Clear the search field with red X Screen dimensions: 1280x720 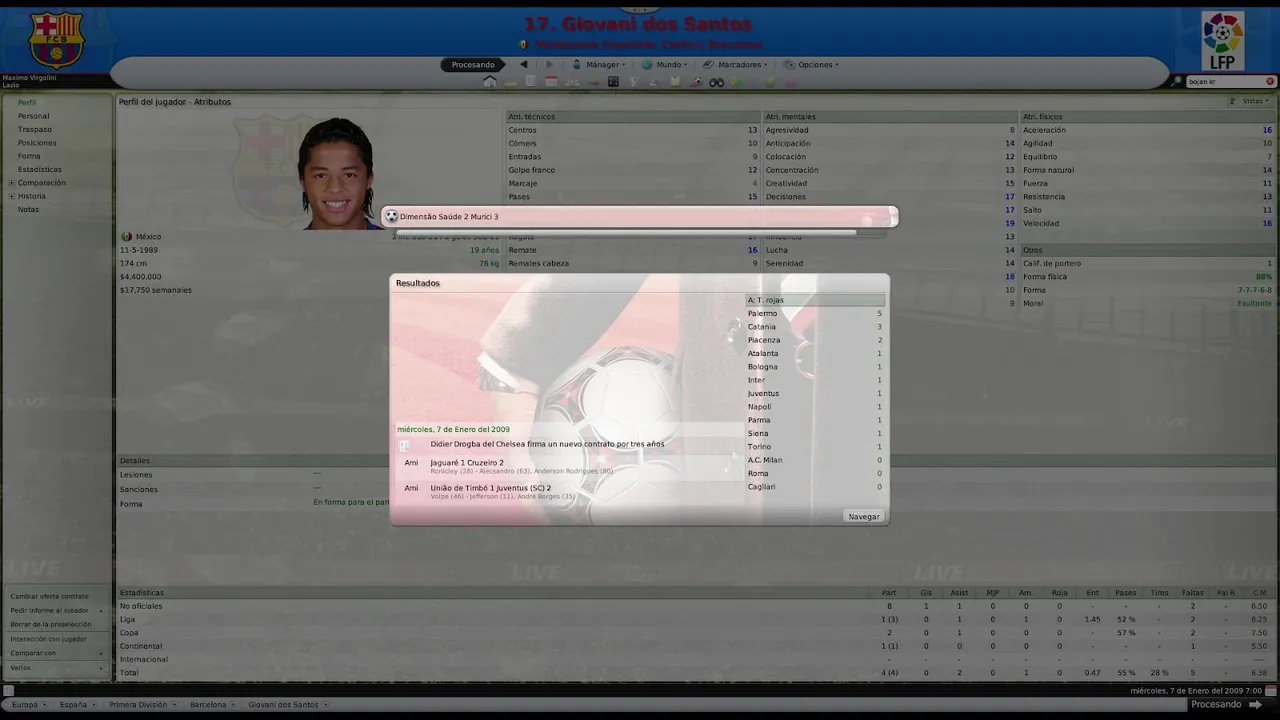[x=1270, y=81]
